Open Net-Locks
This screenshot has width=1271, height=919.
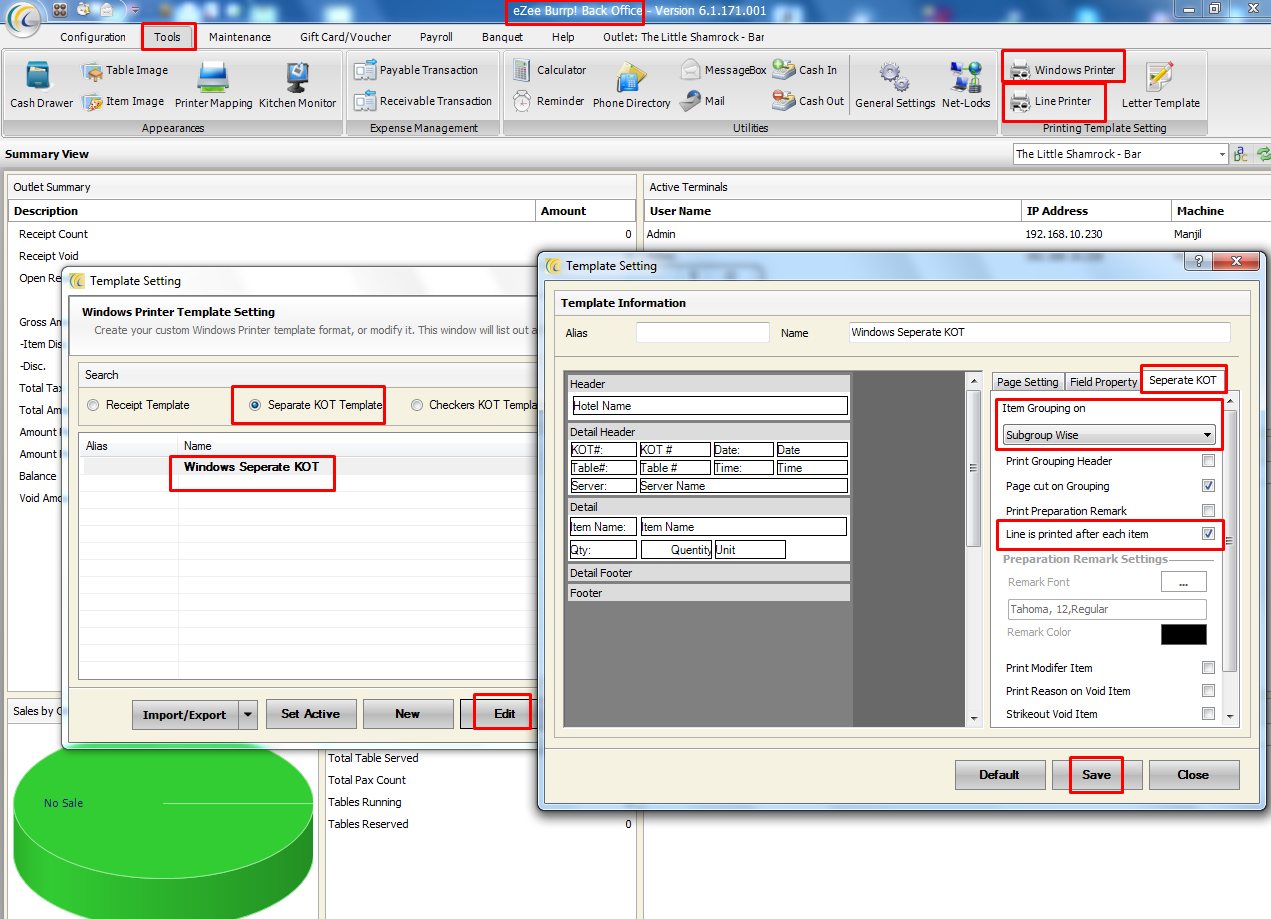966,85
